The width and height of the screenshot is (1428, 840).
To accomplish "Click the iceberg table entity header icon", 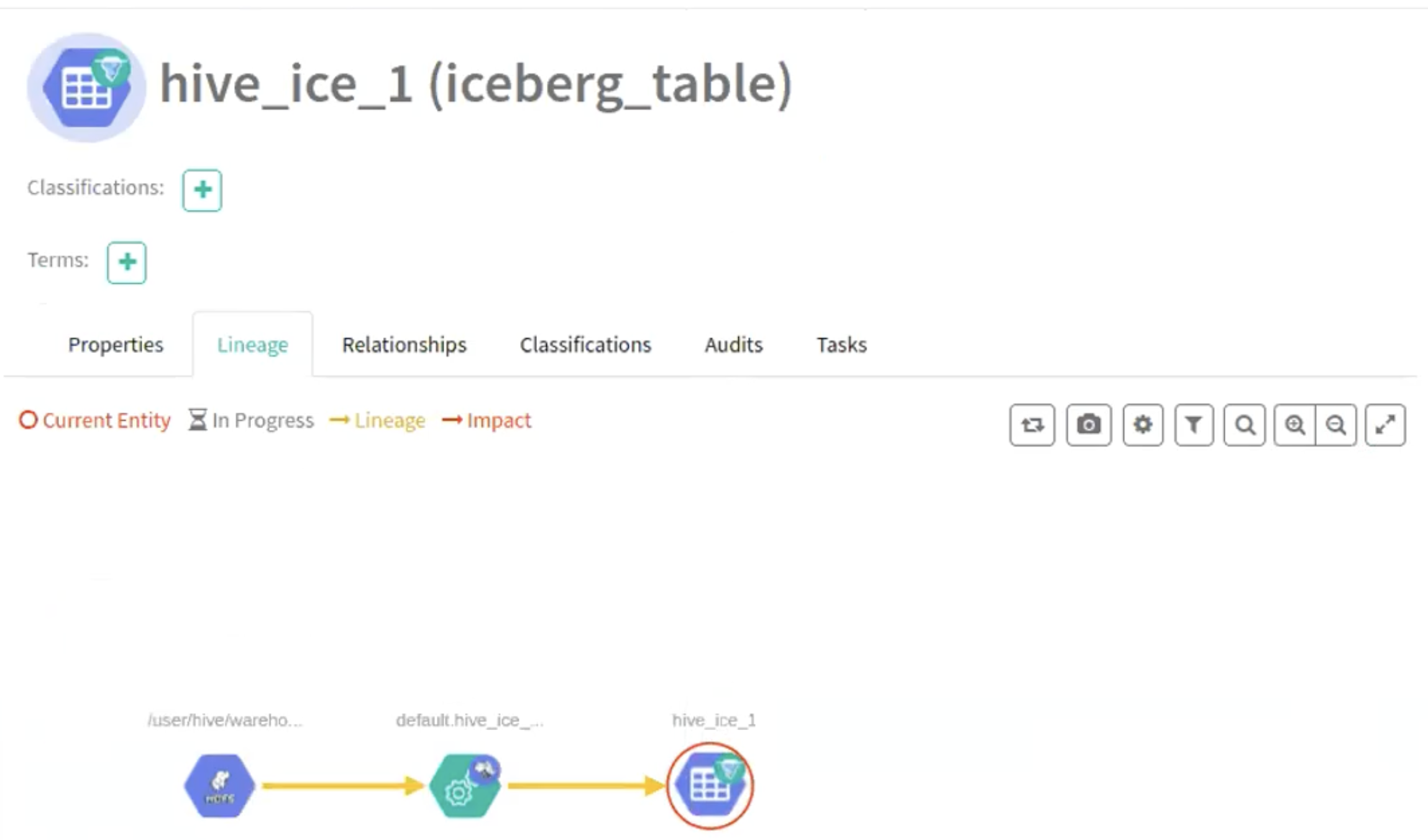I will pos(86,88).
